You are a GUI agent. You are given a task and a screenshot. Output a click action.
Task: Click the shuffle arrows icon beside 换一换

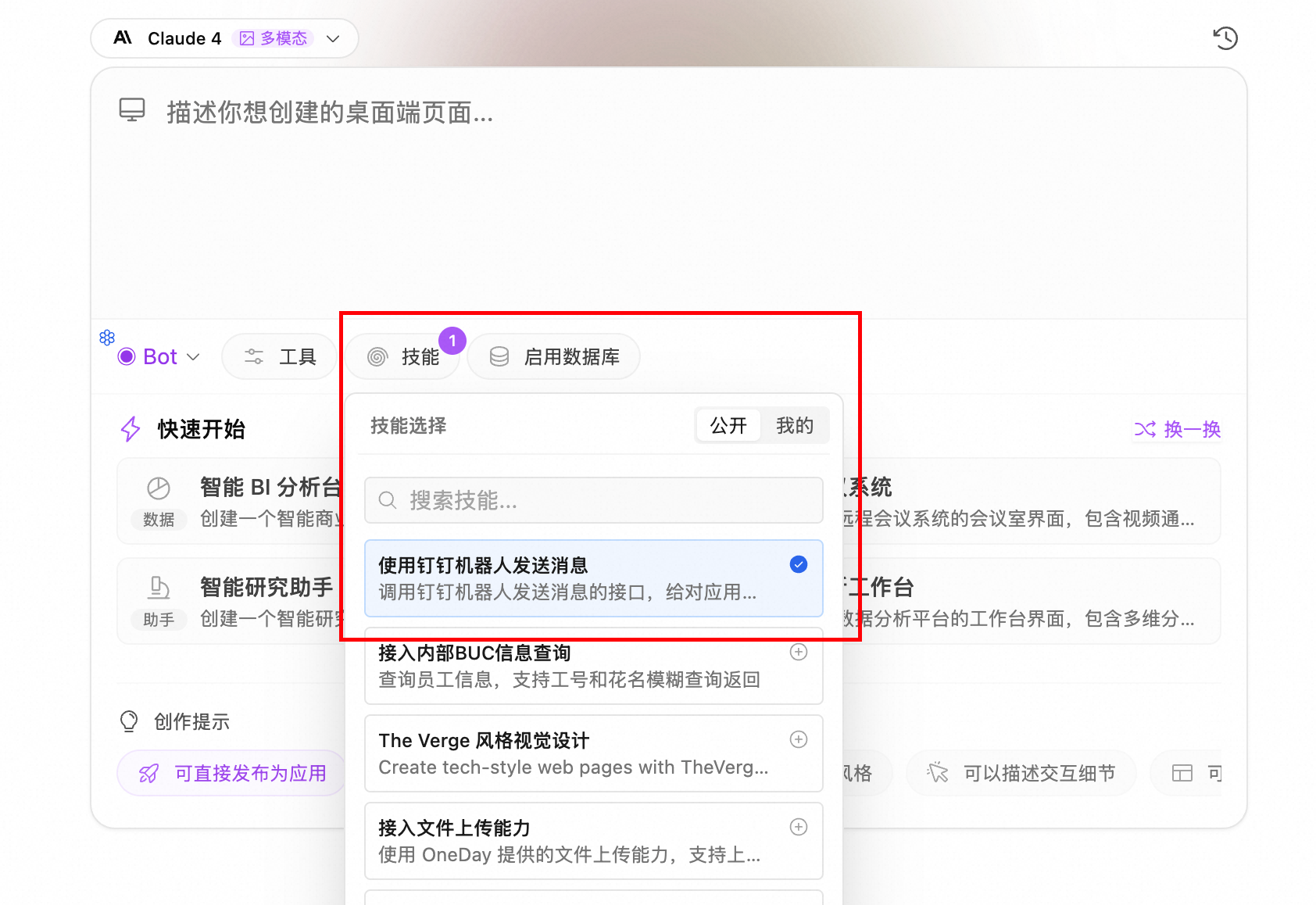tap(1145, 429)
